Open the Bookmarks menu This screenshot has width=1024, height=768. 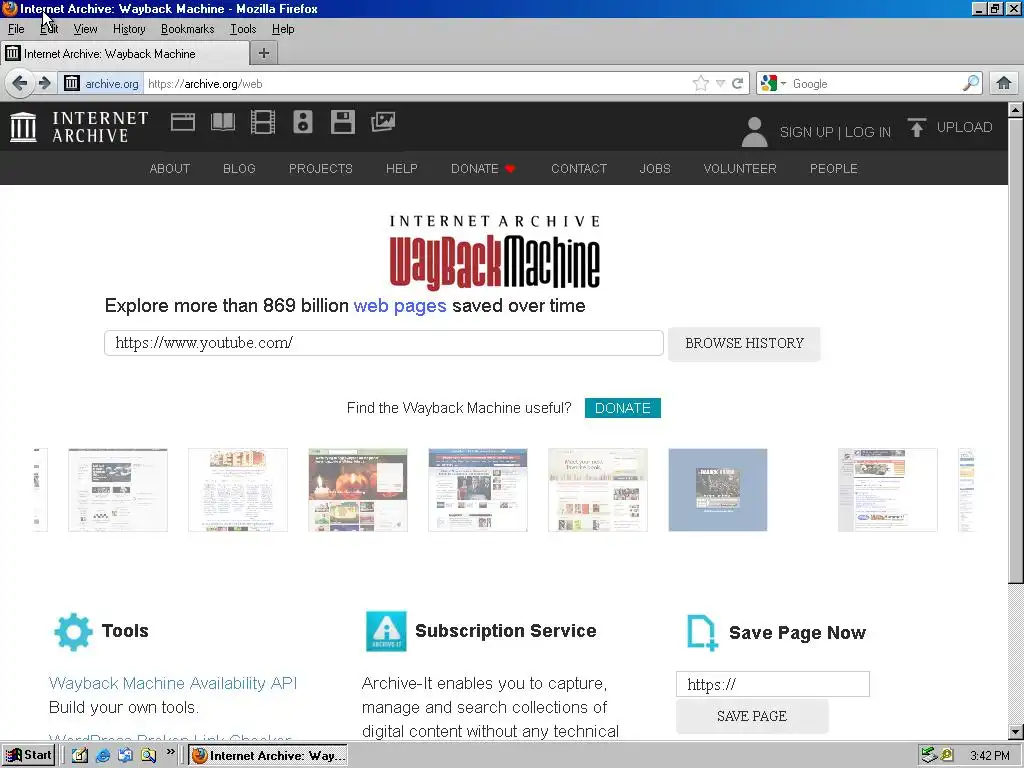(187, 29)
